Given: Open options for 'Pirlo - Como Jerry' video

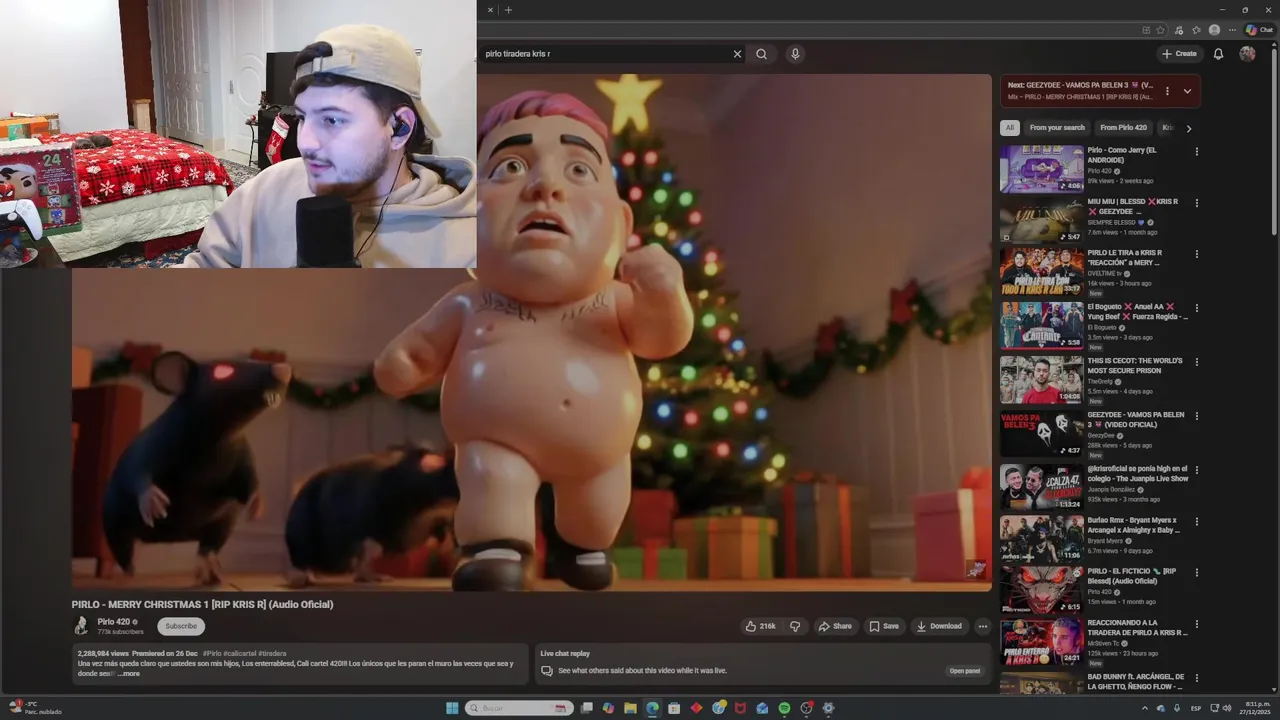Looking at the screenshot, I should tap(1196, 152).
